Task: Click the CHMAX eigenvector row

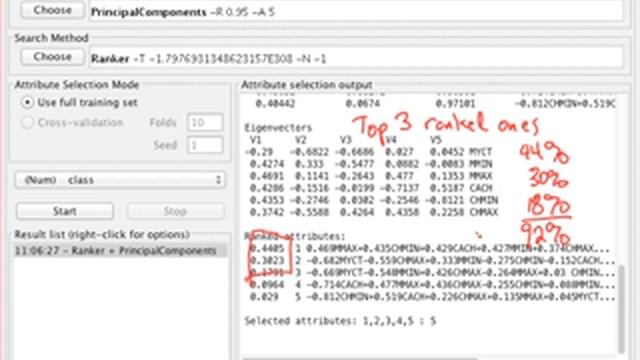Action: [x=373, y=212]
